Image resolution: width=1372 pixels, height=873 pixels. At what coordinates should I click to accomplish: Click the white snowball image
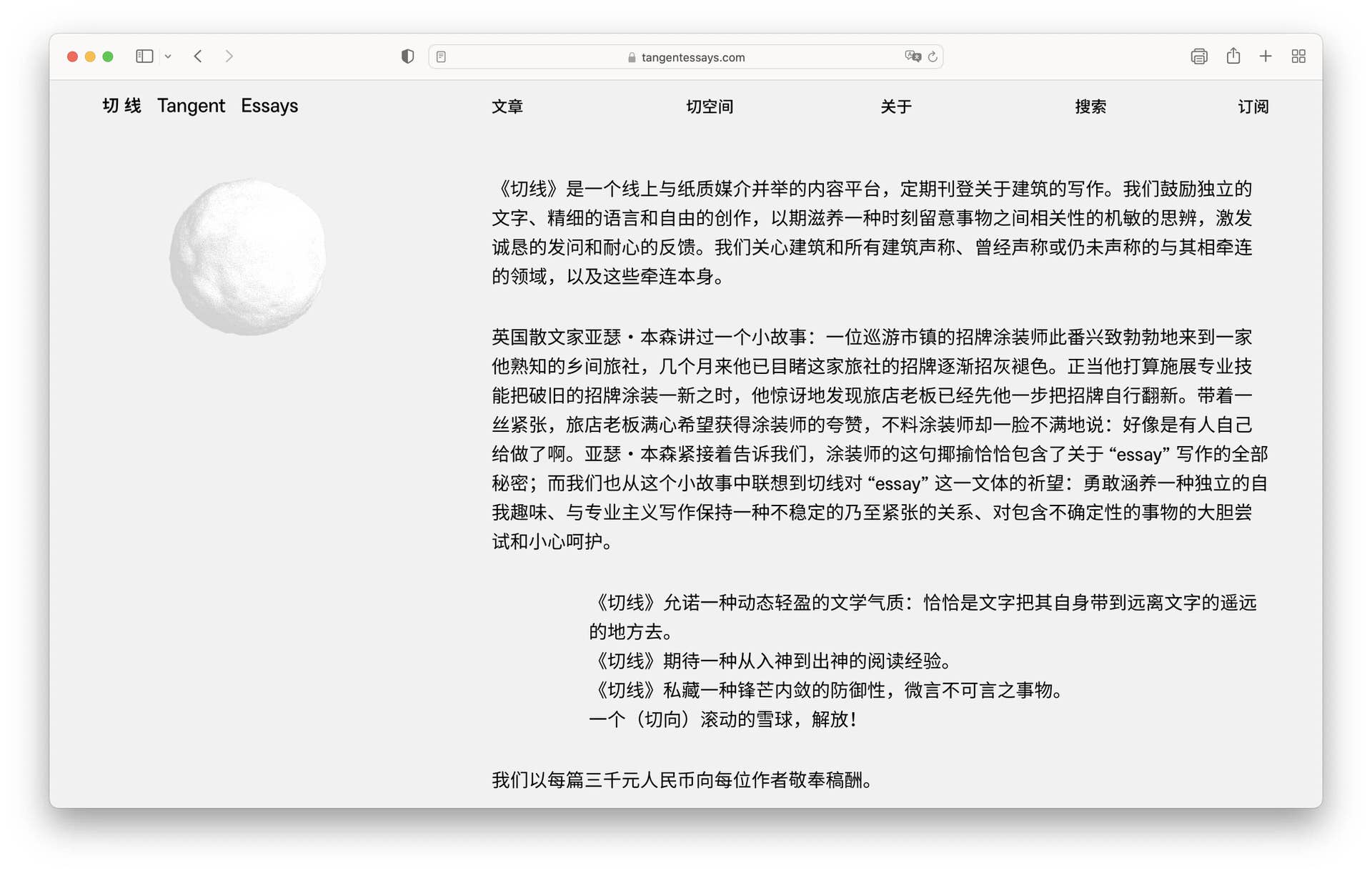tap(247, 257)
